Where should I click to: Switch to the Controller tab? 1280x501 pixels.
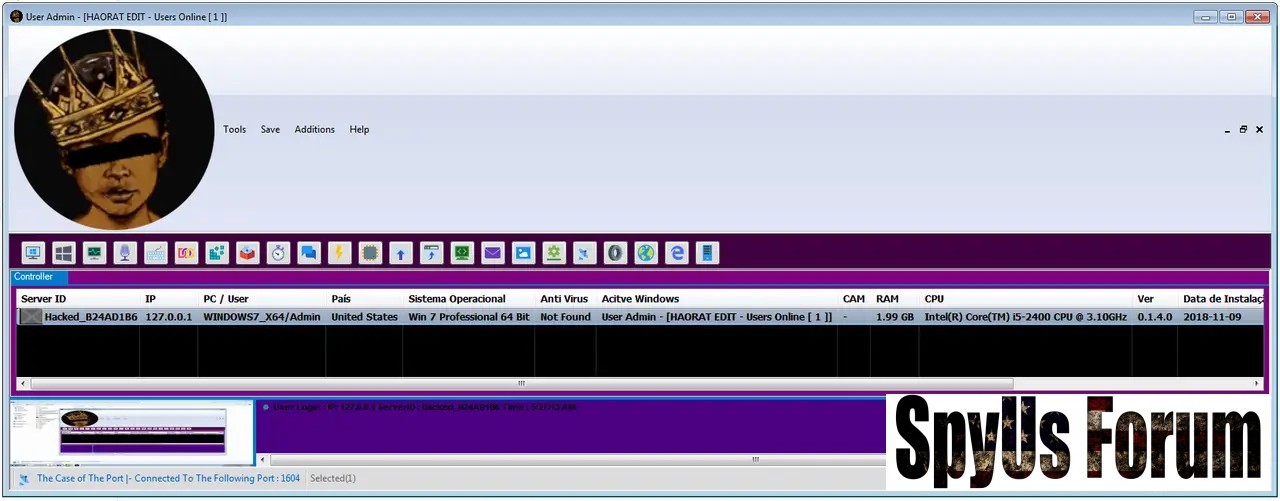[34, 277]
